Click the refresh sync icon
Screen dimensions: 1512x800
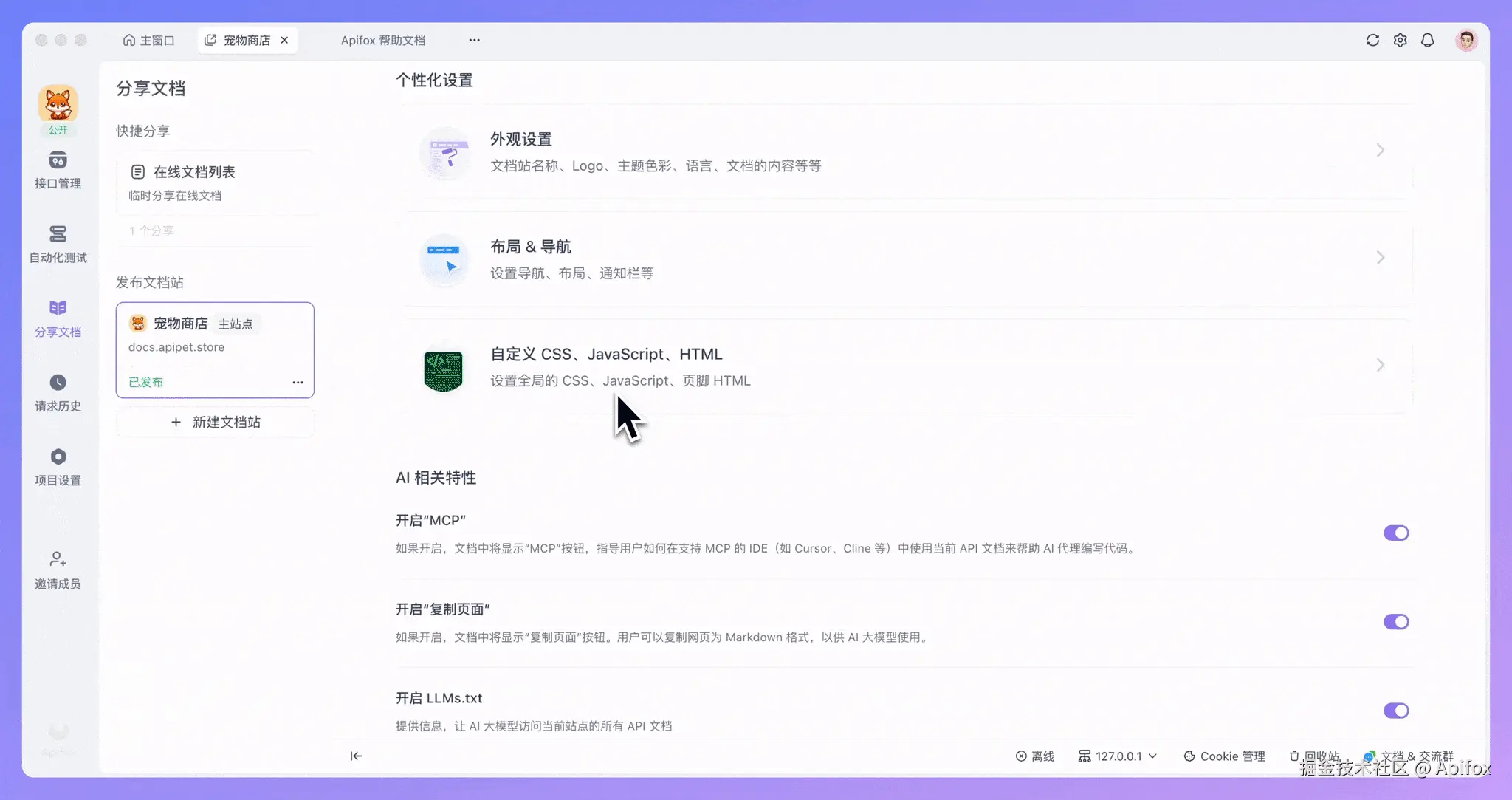pos(1372,40)
